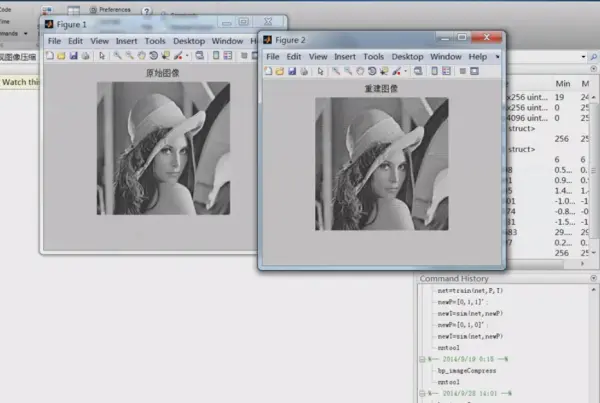Click New Figure icon in Figure 1
The height and width of the screenshot is (403, 600).
[x=50, y=55]
